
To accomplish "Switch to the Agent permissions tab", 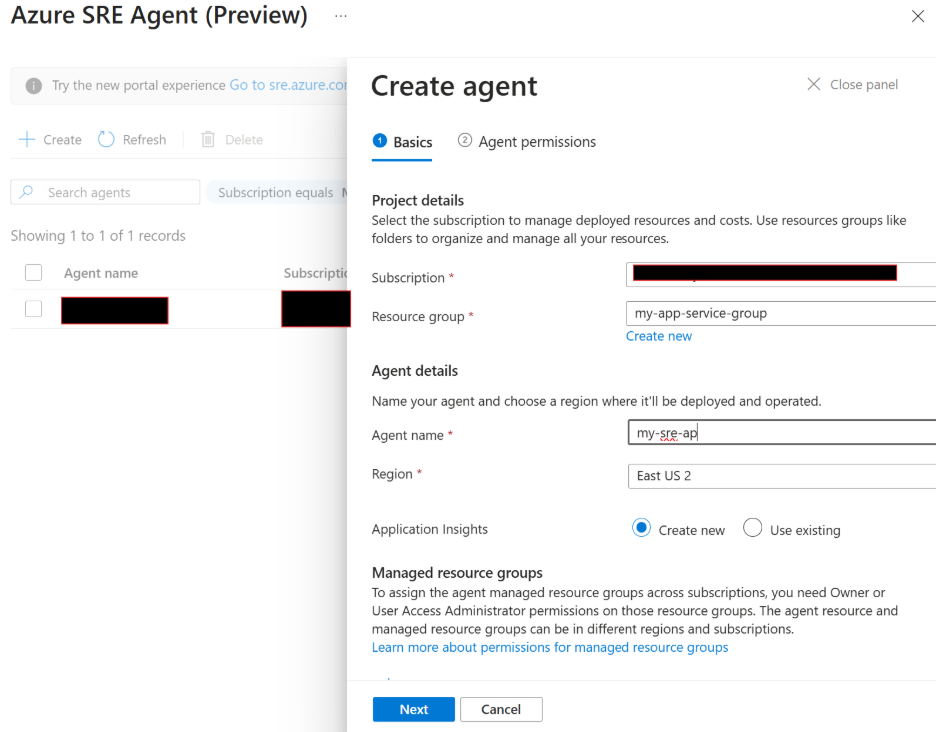I will click(x=527, y=142).
